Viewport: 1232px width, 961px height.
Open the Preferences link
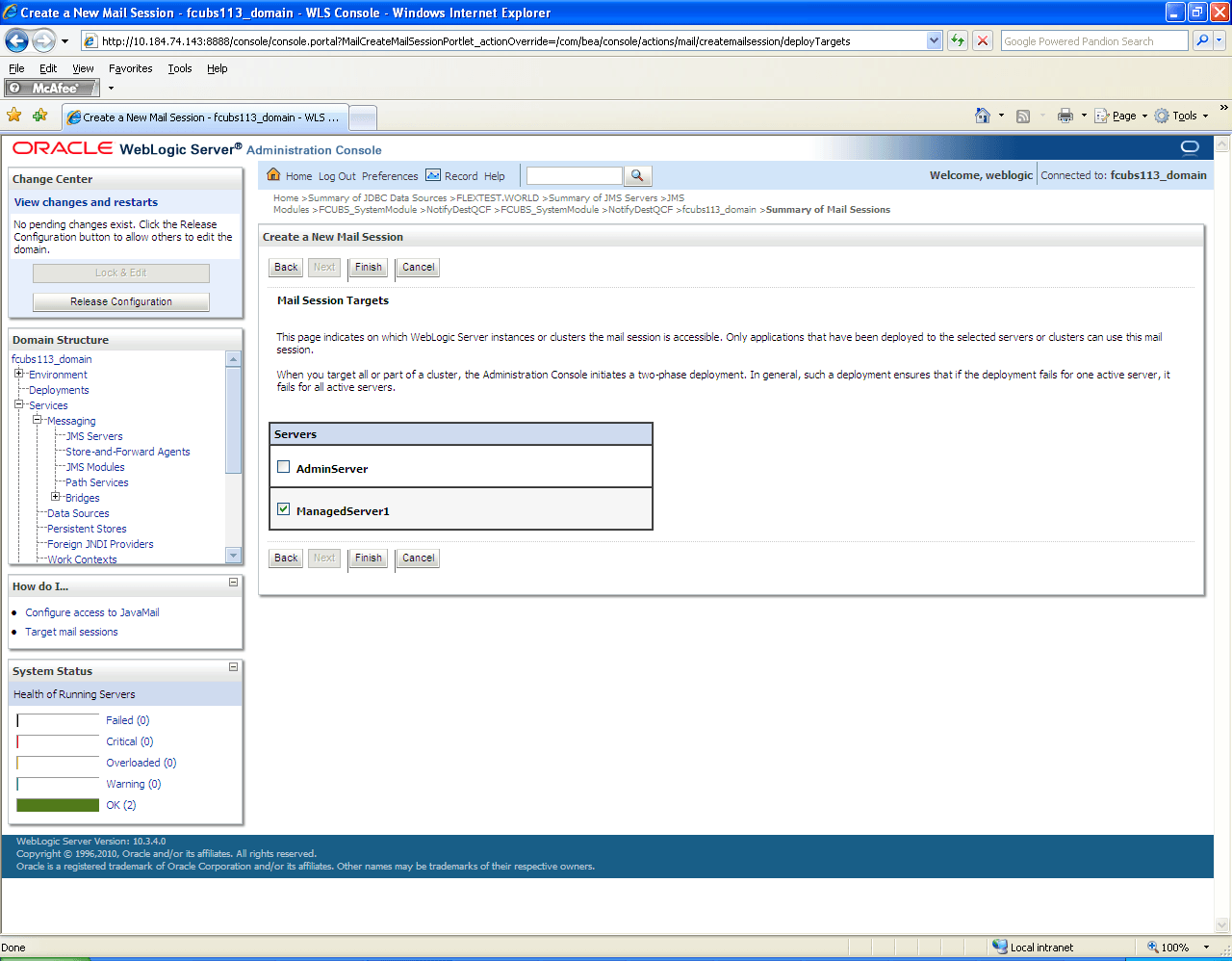tap(390, 176)
